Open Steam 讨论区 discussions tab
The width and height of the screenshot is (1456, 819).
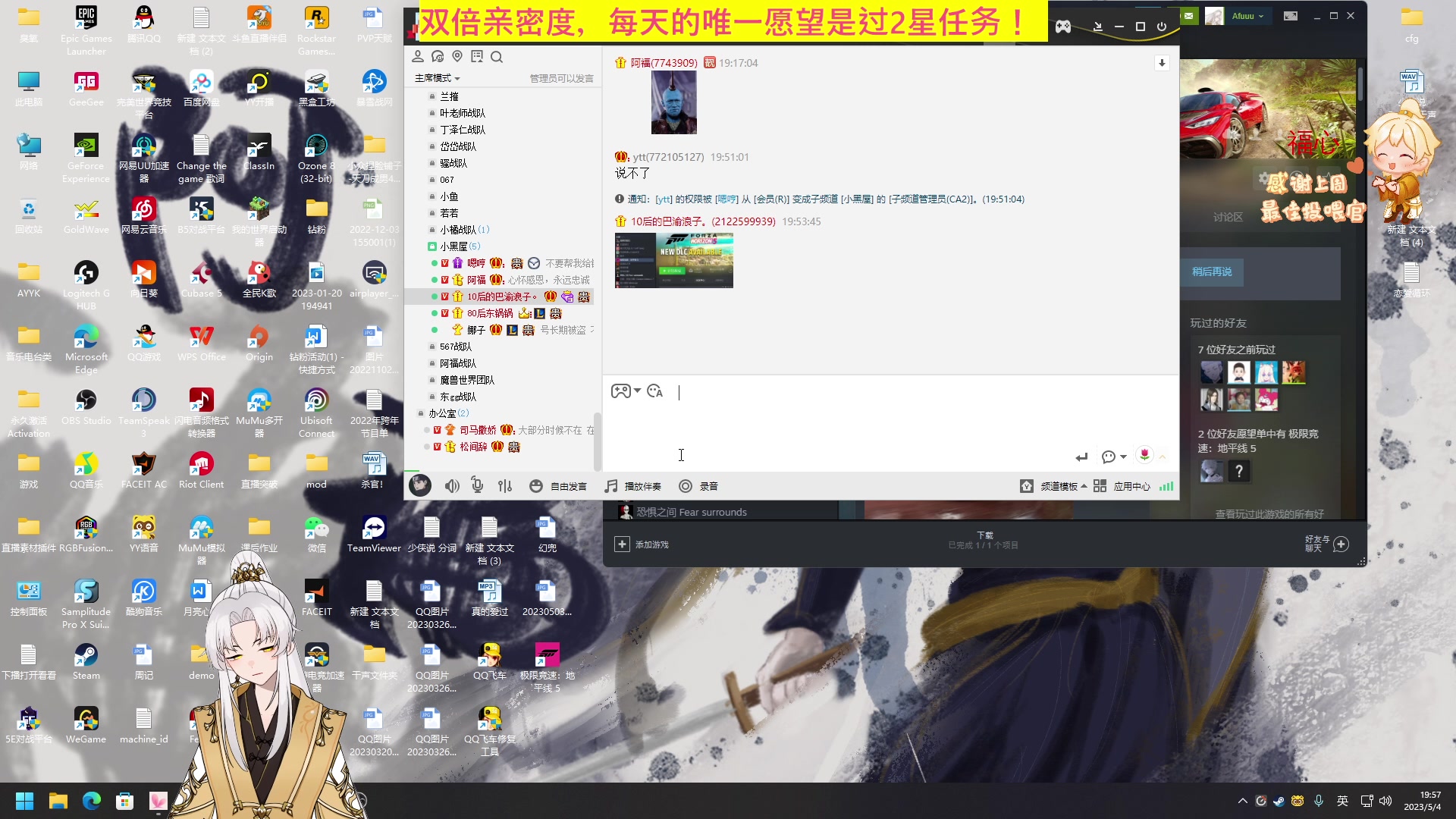(x=1228, y=218)
